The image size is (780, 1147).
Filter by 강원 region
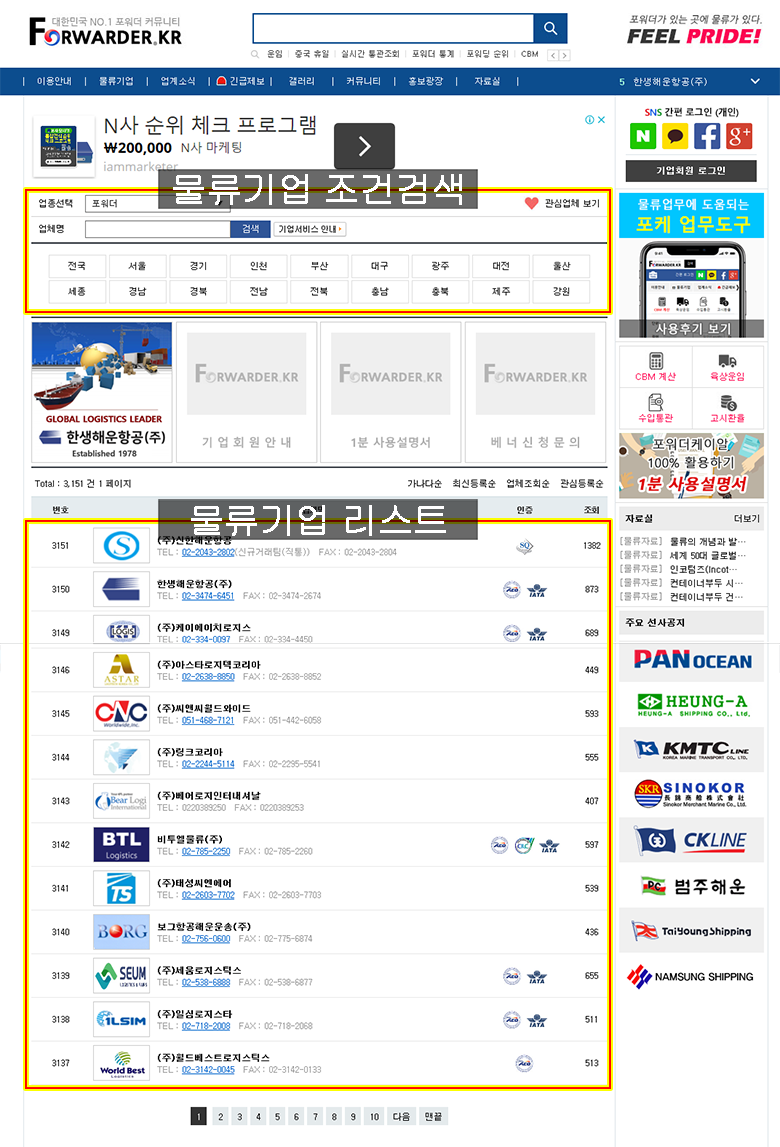(x=561, y=291)
